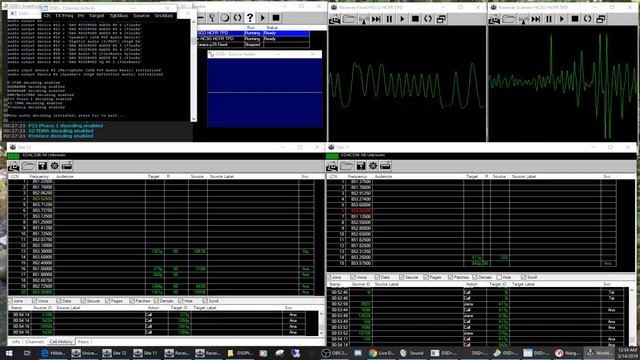The width and height of the screenshot is (640, 360).
Task: Select Call History tab in Site 12
Action: click(x=61, y=342)
